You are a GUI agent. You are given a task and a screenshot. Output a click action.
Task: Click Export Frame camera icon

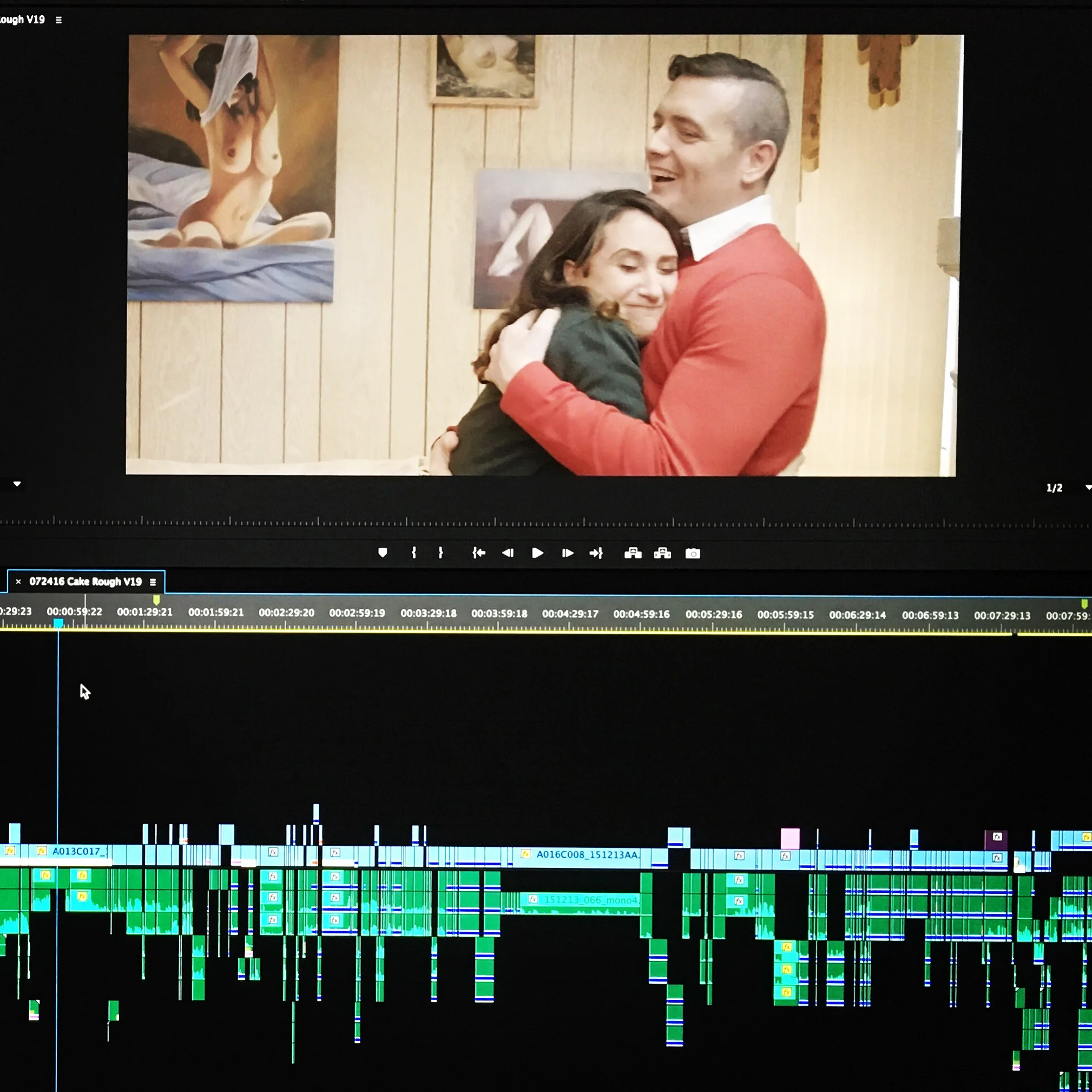693,554
